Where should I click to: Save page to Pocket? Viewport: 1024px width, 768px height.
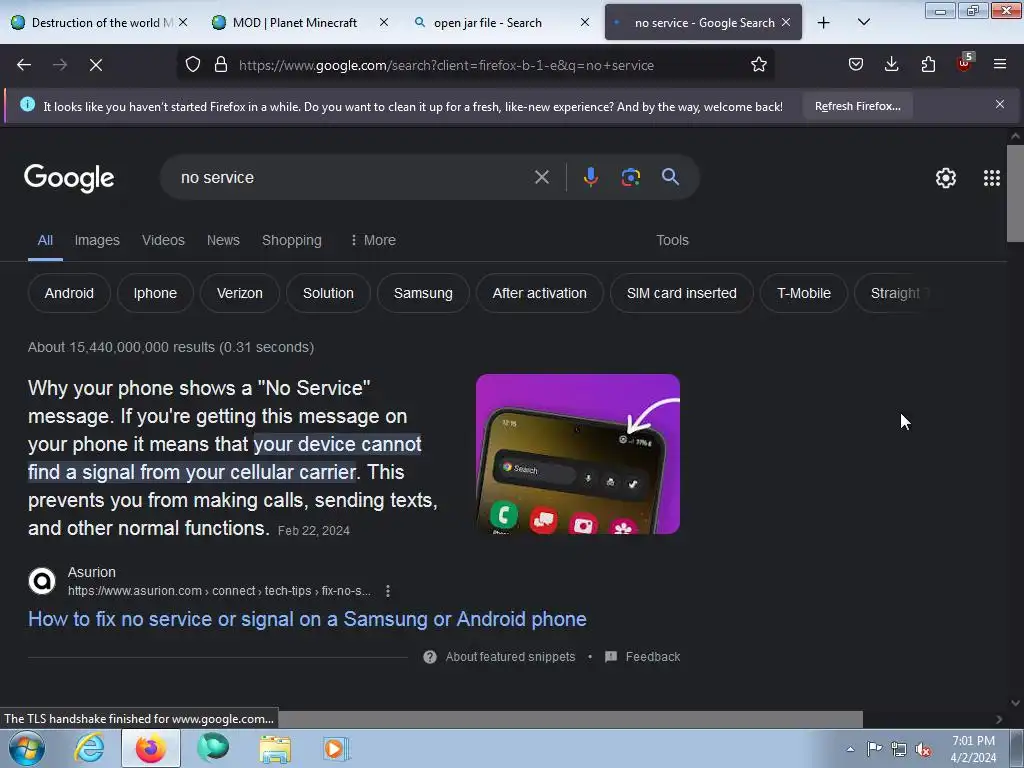pos(856,65)
